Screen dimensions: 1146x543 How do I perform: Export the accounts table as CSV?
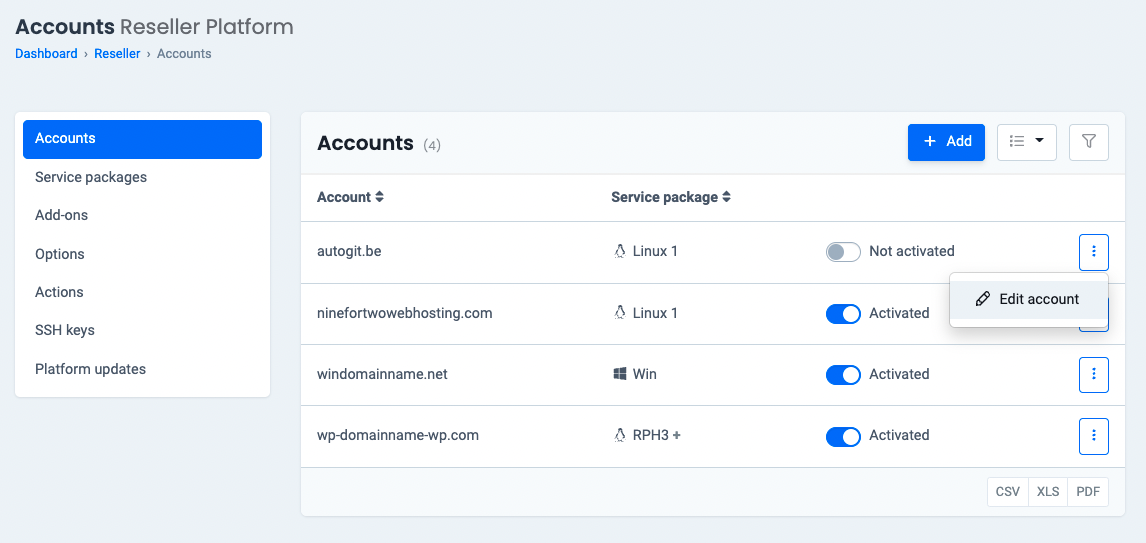[x=1008, y=492]
